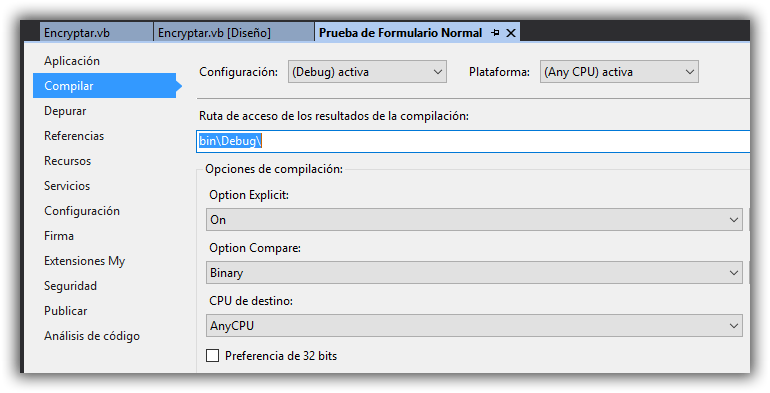
Task: Switch to the Encryptar.vb tab
Action: (x=96, y=33)
